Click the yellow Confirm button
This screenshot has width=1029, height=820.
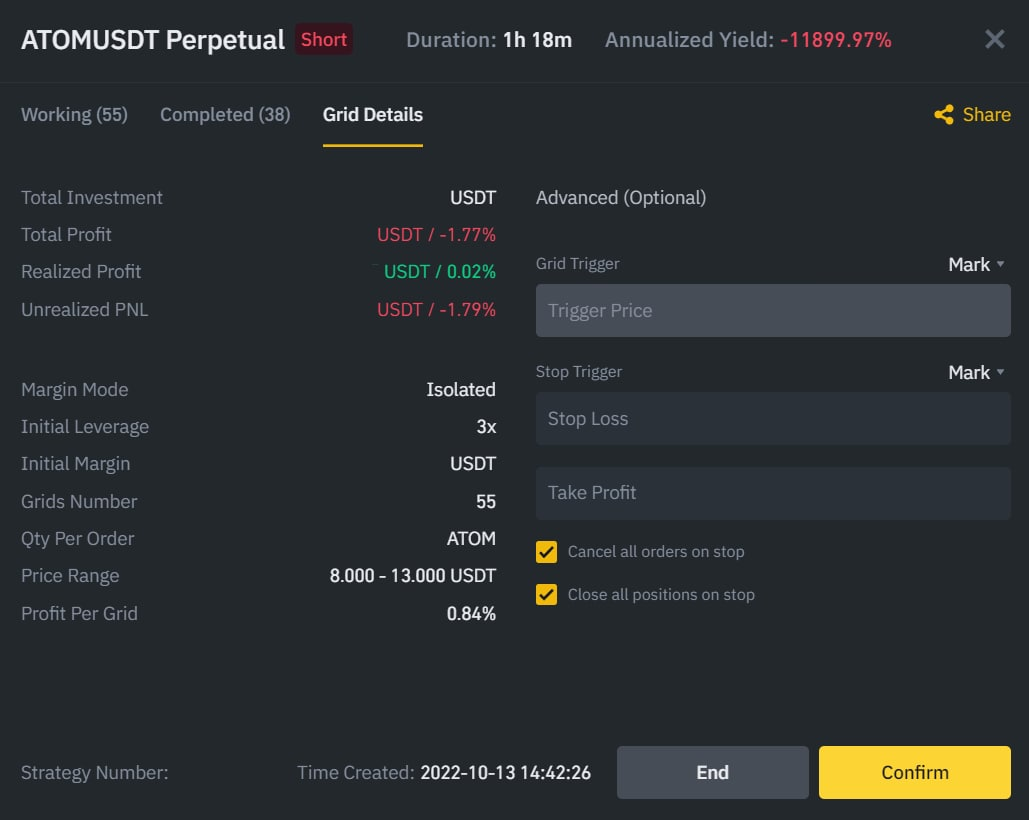(914, 772)
